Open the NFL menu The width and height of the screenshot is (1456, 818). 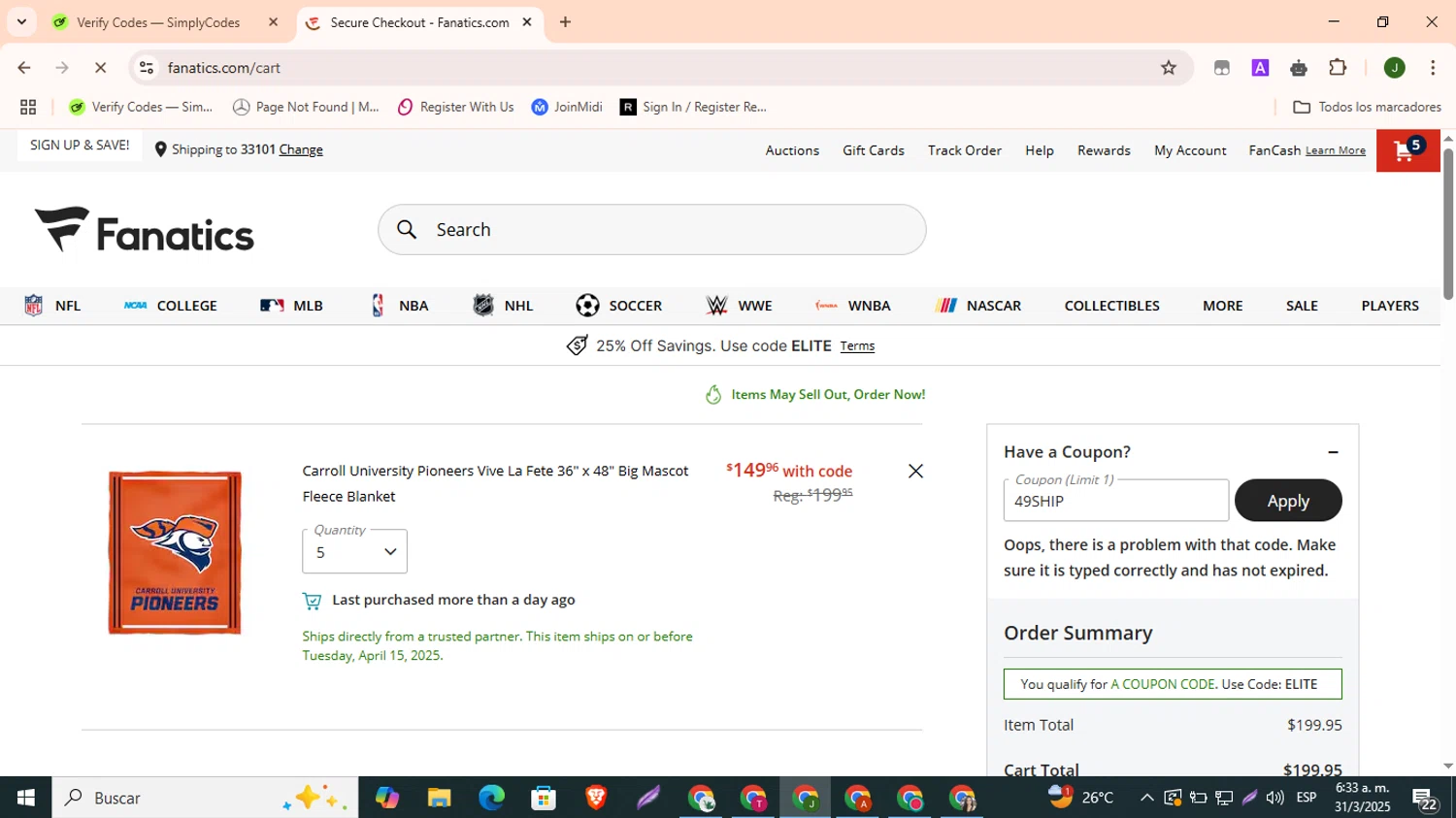(x=52, y=306)
